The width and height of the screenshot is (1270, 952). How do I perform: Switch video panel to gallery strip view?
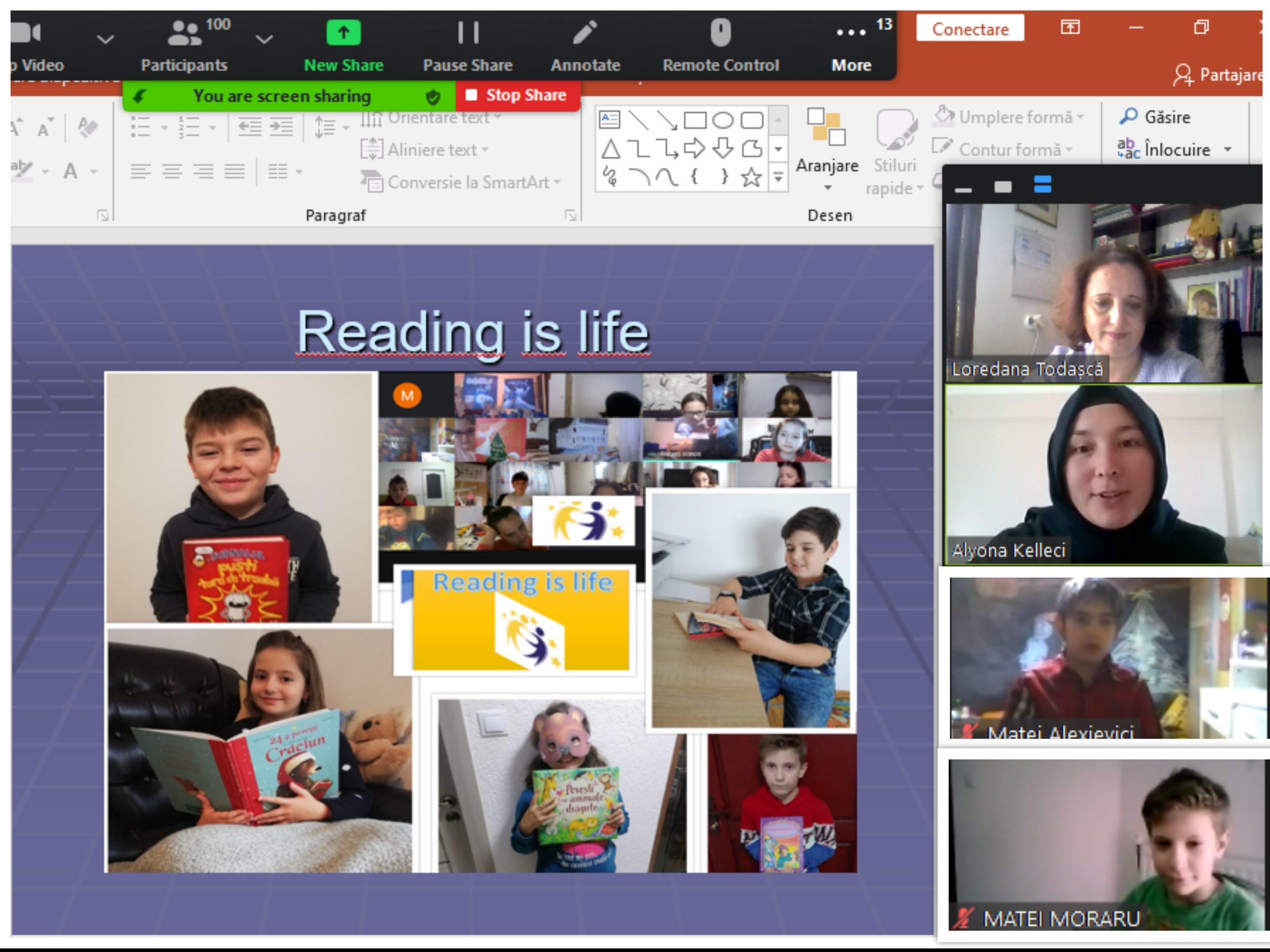(x=1042, y=185)
